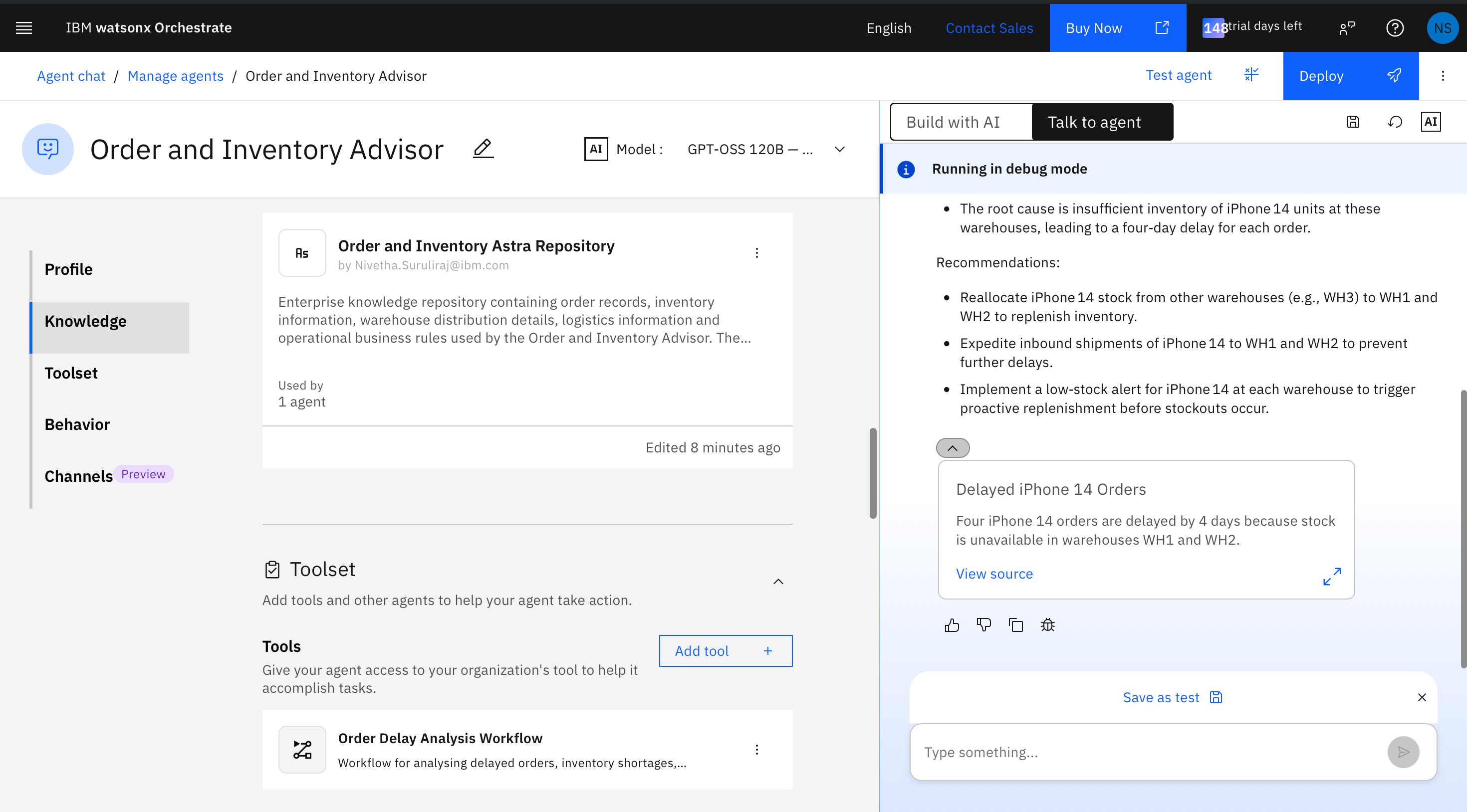Click the Deploy rocket icon
Viewport: 1467px width, 812px height.
tap(1394, 75)
